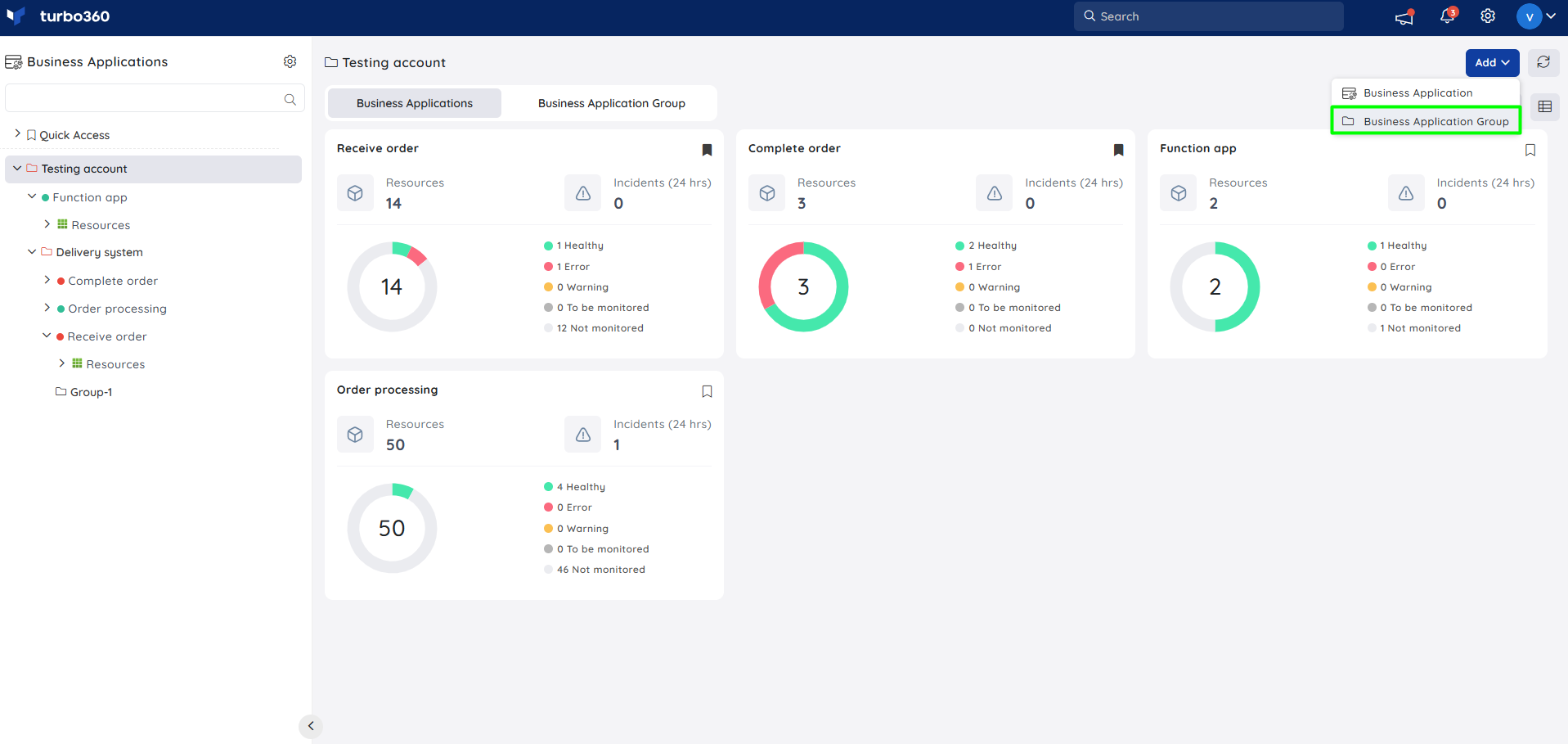Click Resources cube icon in Order processing
The image size is (1568, 744).
point(355,435)
